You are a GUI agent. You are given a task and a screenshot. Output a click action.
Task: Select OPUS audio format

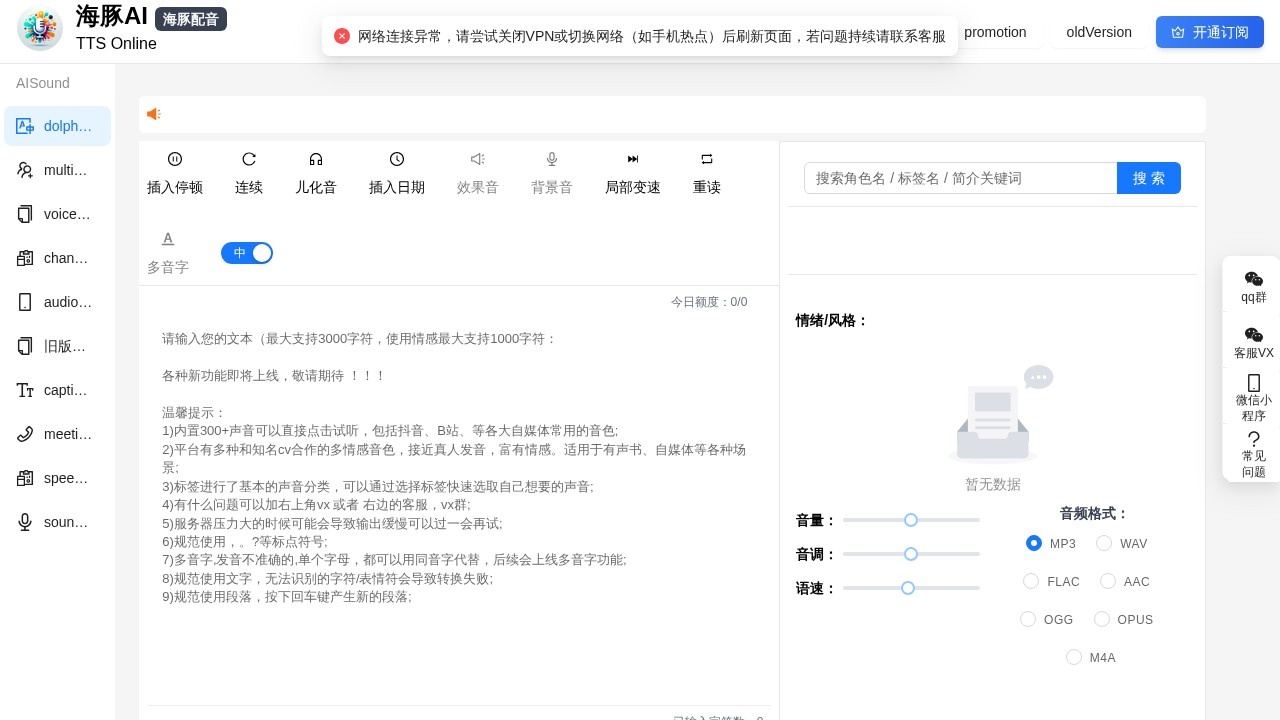point(1102,619)
